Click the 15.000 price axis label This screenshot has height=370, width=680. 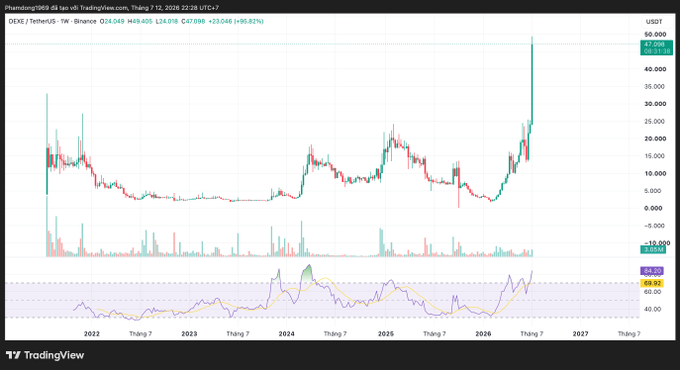point(655,156)
